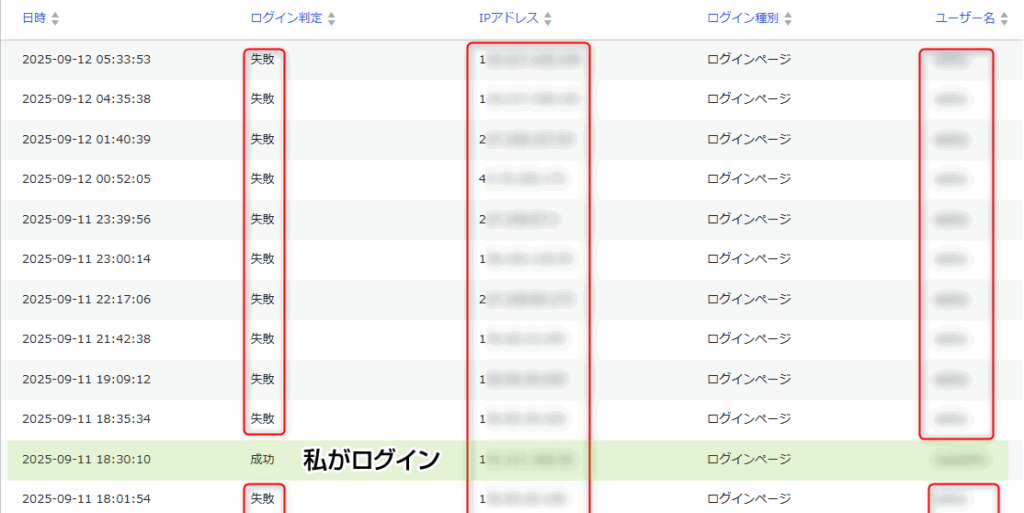Select the date 2025-09-11 19:09:12

coord(86,379)
